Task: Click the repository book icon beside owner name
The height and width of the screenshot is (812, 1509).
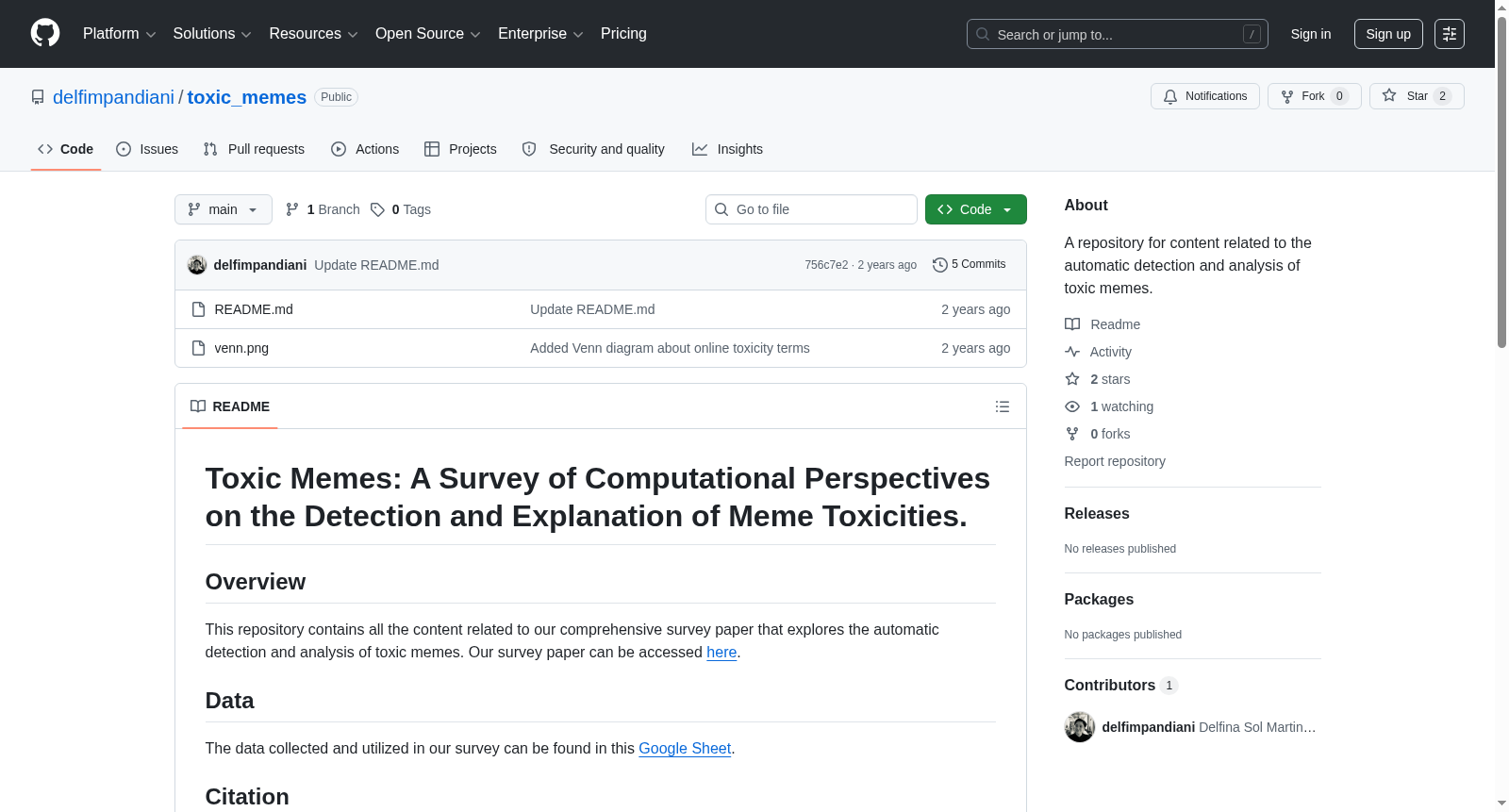Action: pos(38,97)
